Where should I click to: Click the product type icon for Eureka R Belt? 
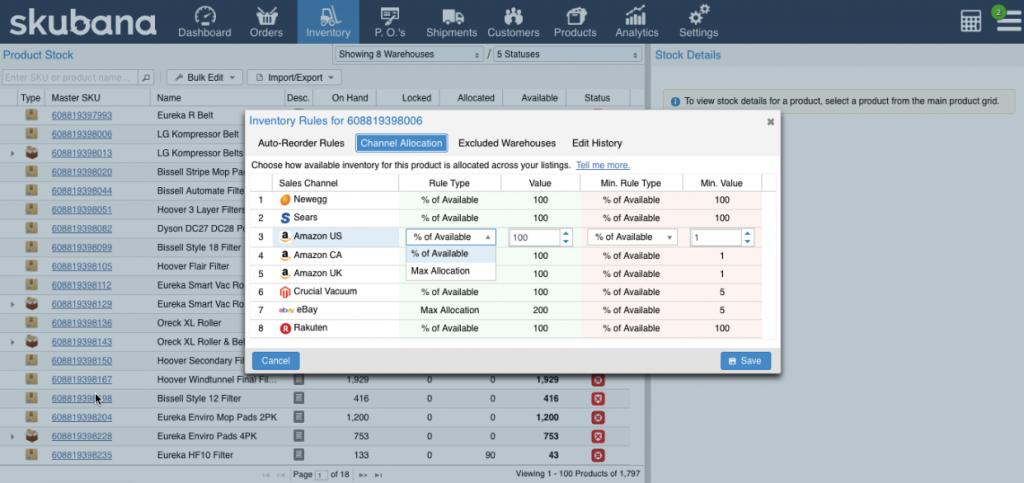31,116
